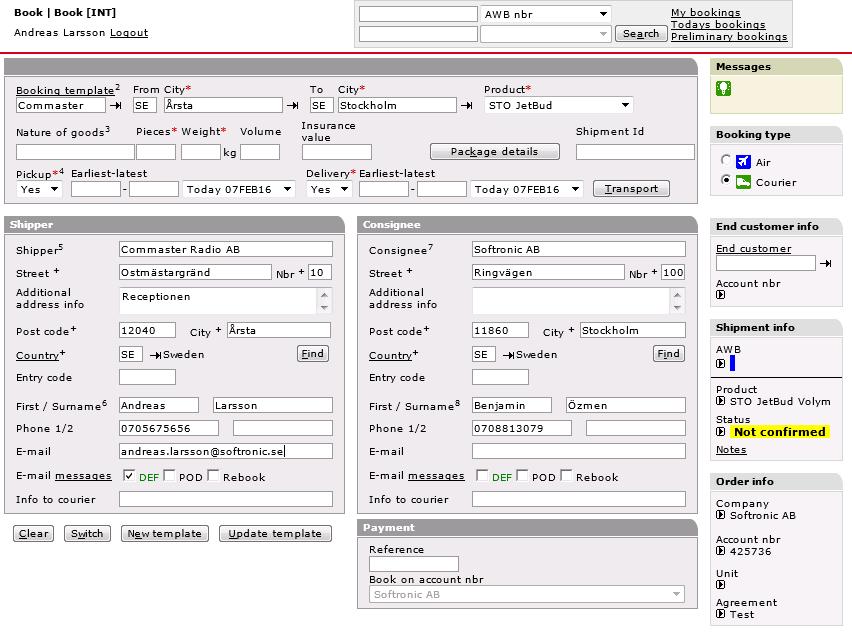Click the Nature of goods input field
The width and height of the screenshot is (852, 635).
(x=76, y=152)
